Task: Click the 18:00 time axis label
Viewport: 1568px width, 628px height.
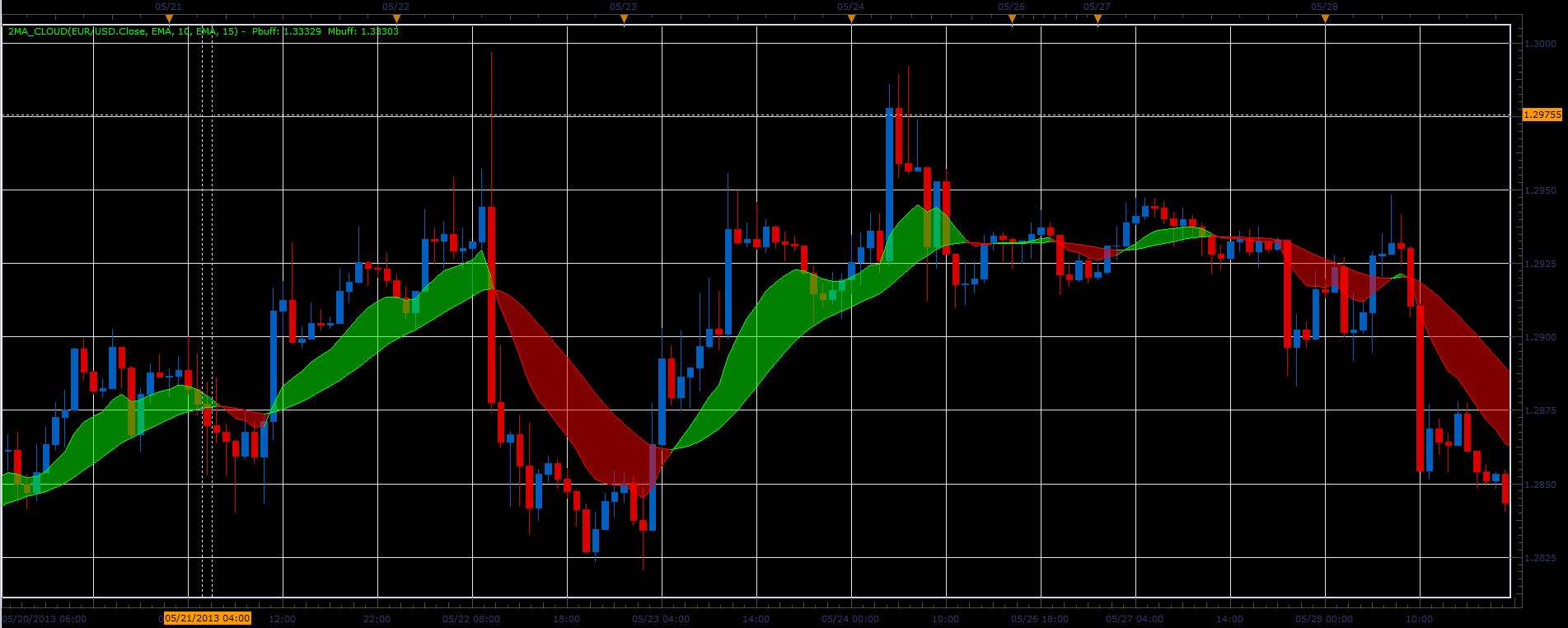Action: pos(567,619)
